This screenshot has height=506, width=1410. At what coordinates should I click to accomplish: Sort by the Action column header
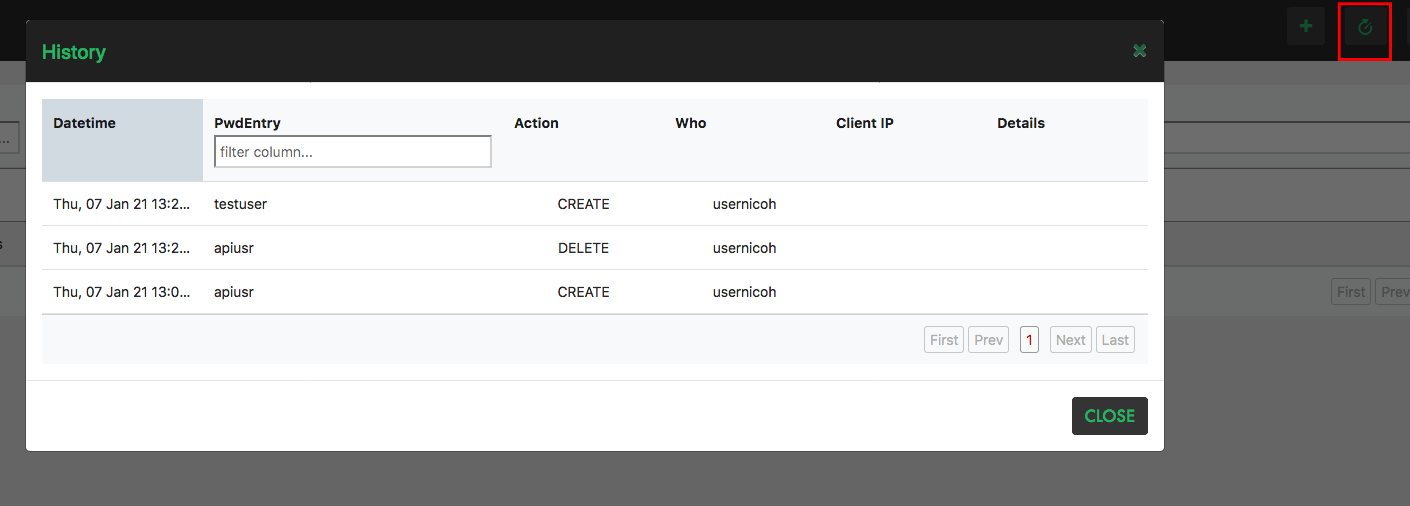pos(536,123)
